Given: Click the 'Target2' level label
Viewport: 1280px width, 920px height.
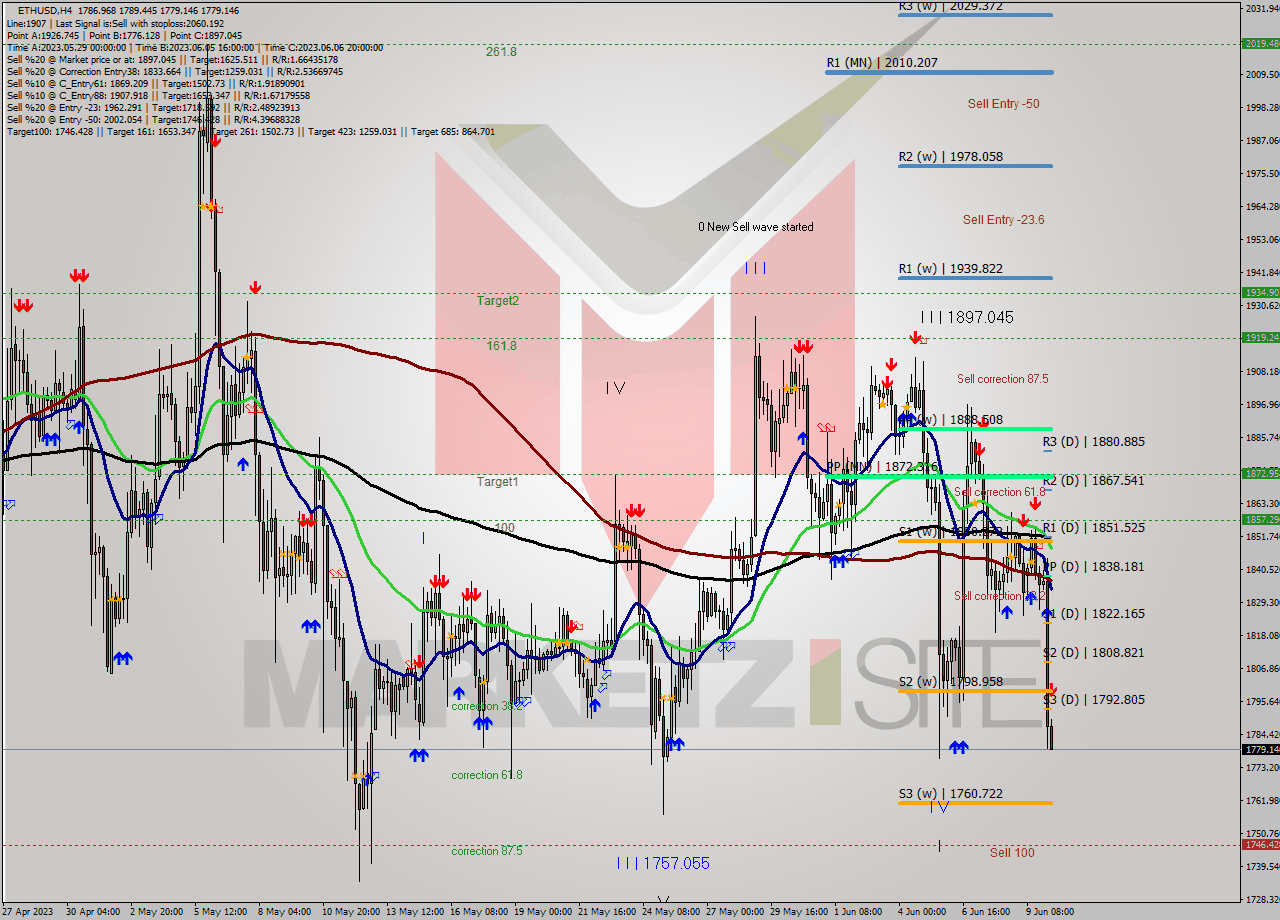Looking at the screenshot, I should 498,300.
